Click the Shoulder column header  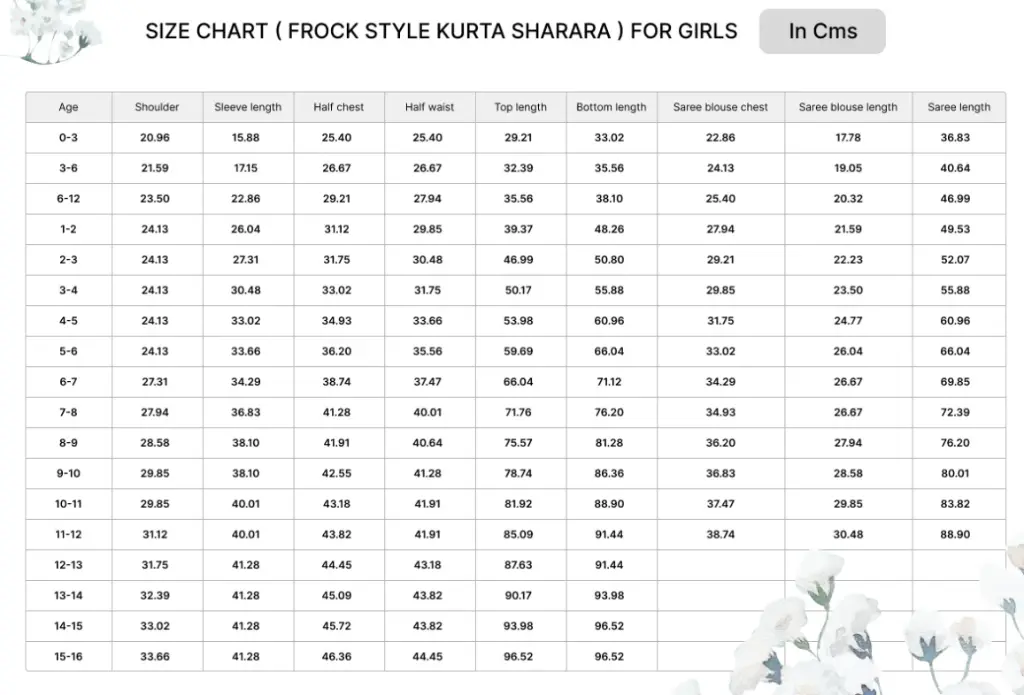point(157,107)
